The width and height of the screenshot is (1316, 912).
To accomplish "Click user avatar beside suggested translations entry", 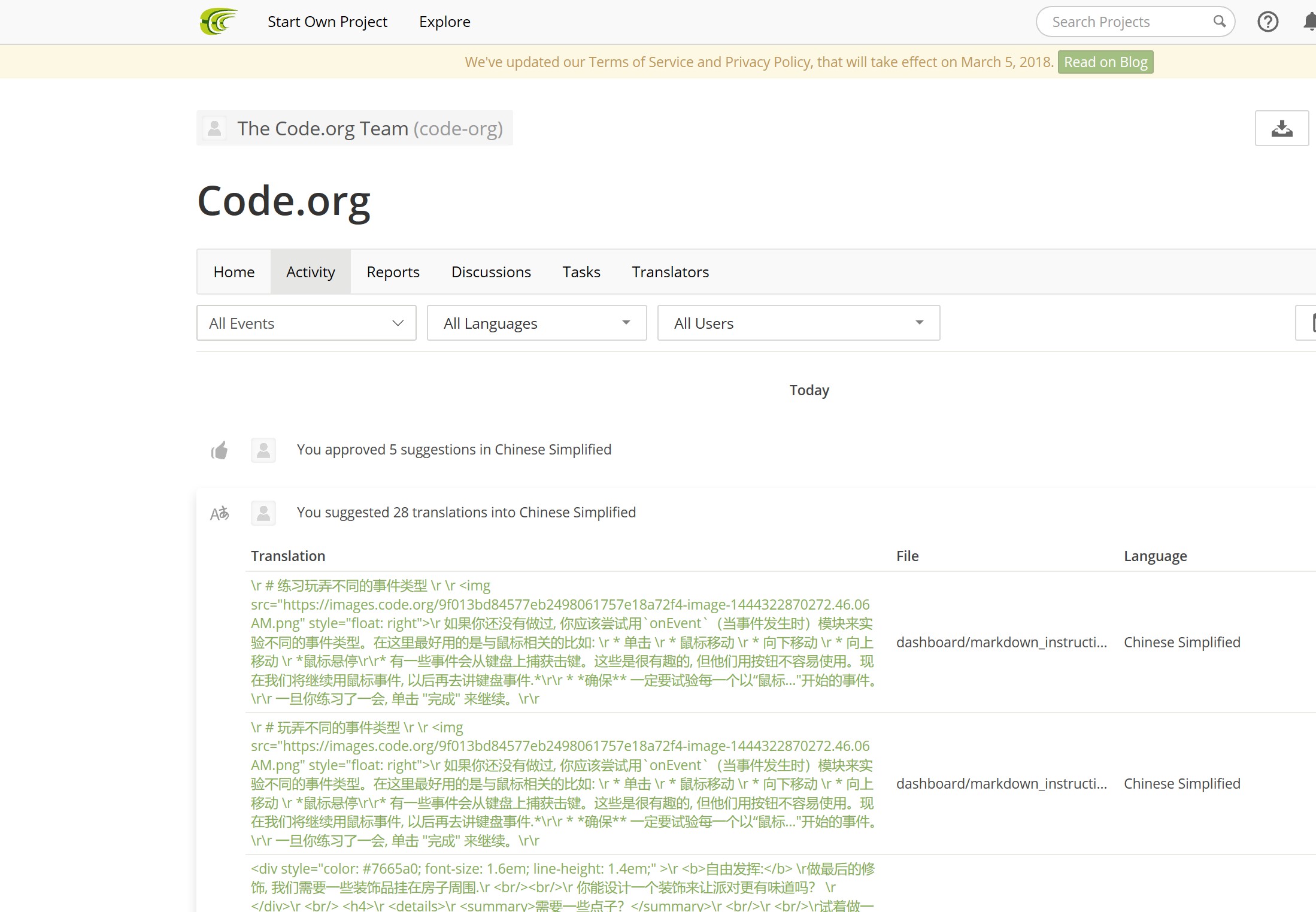I will (x=263, y=513).
